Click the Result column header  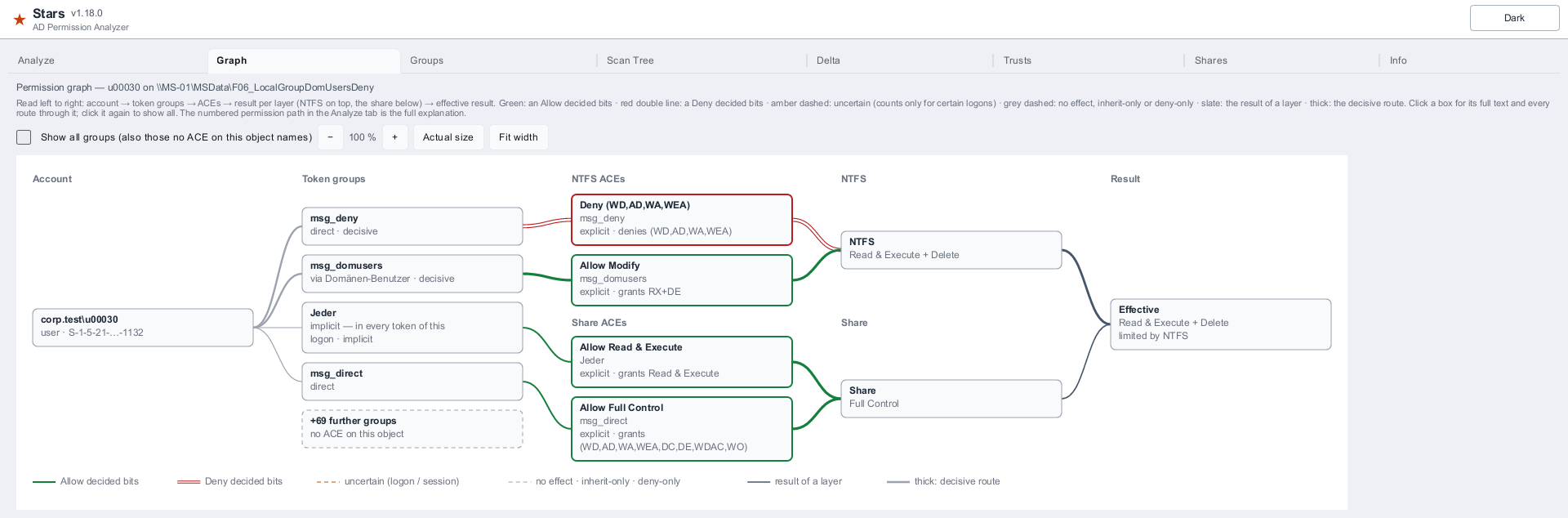pos(1125,179)
